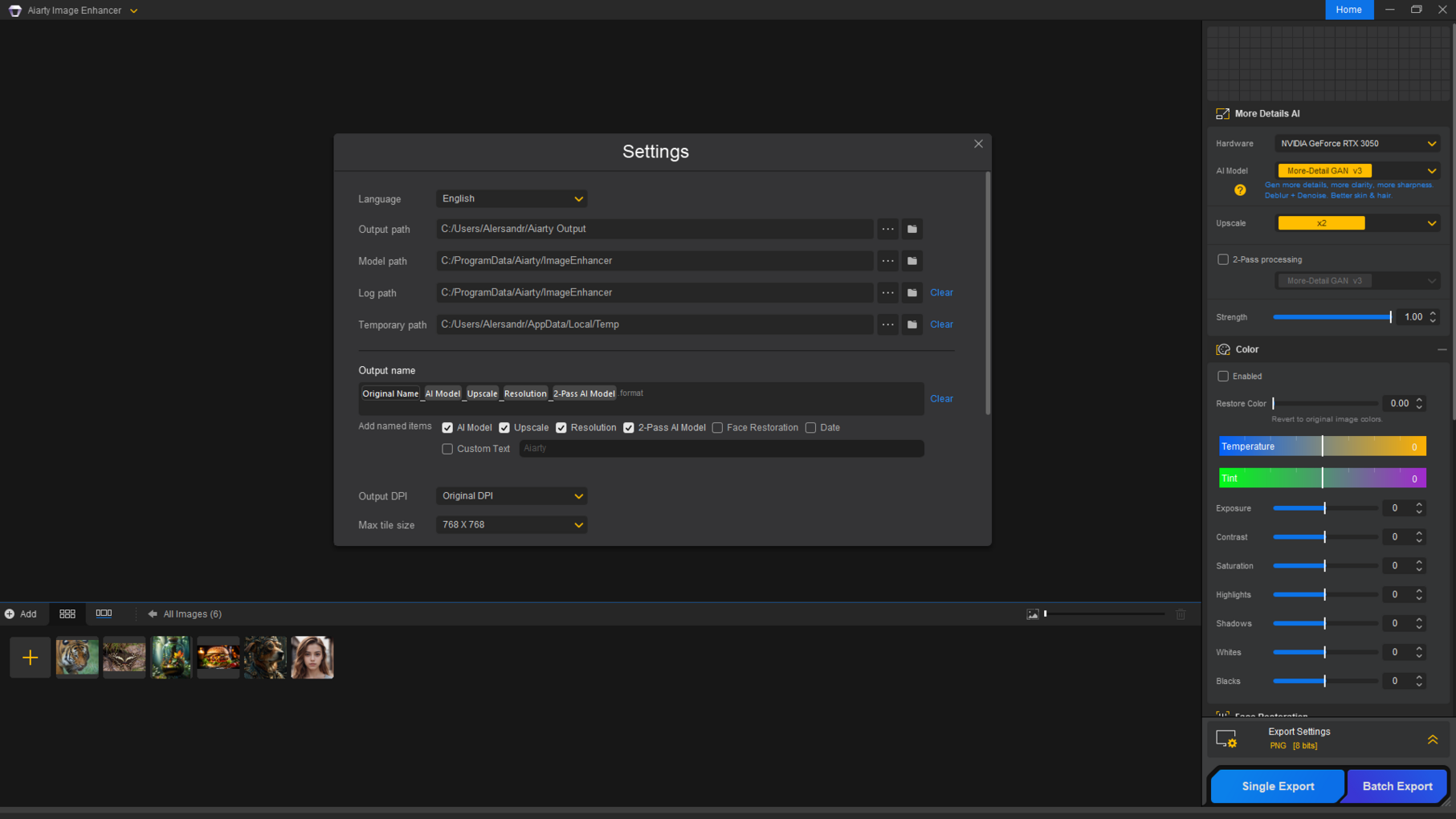Open folder icon for Output path
This screenshot has height=819, width=1456.
coord(912,229)
